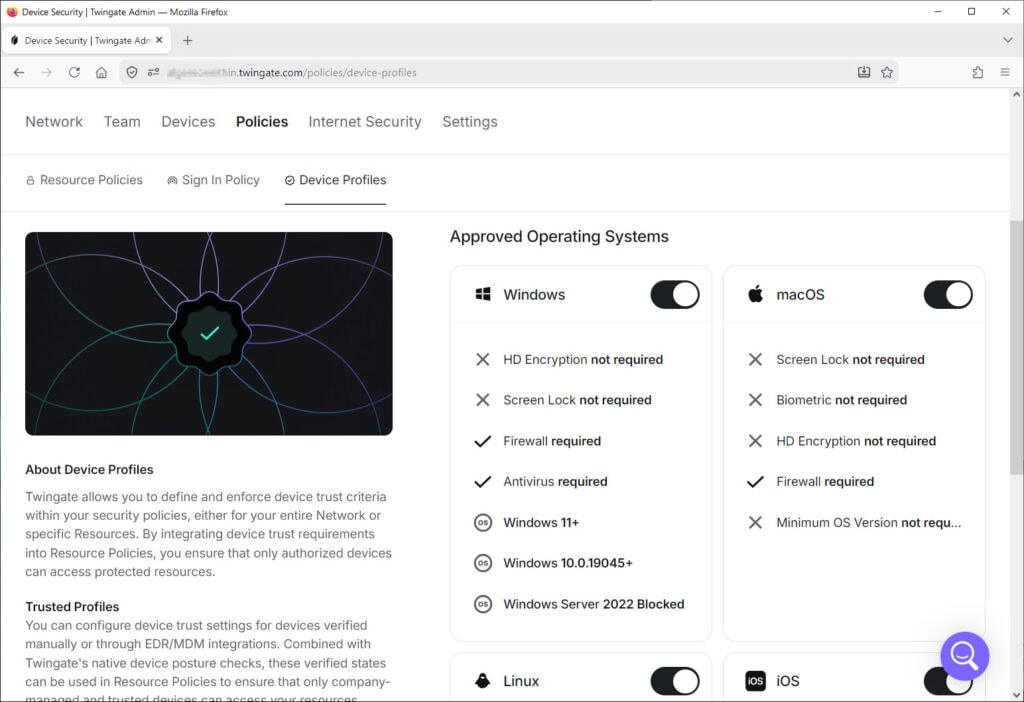Click the device profiles banner image
The height and width of the screenshot is (702, 1024).
point(209,334)
